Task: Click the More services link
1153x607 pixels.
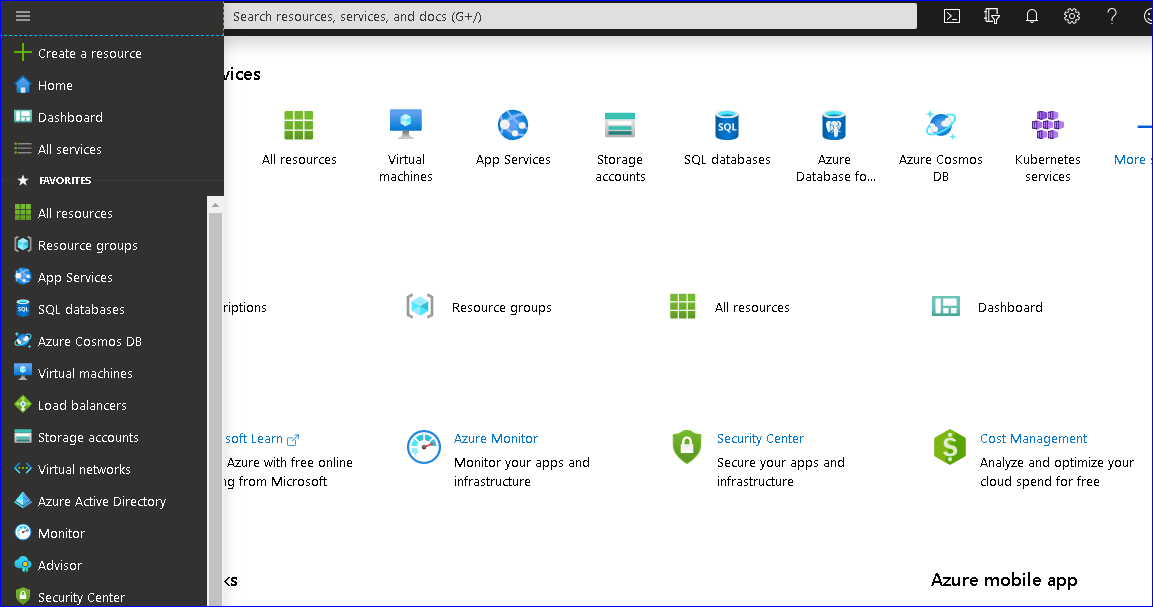Action: tap(1132, 160)
